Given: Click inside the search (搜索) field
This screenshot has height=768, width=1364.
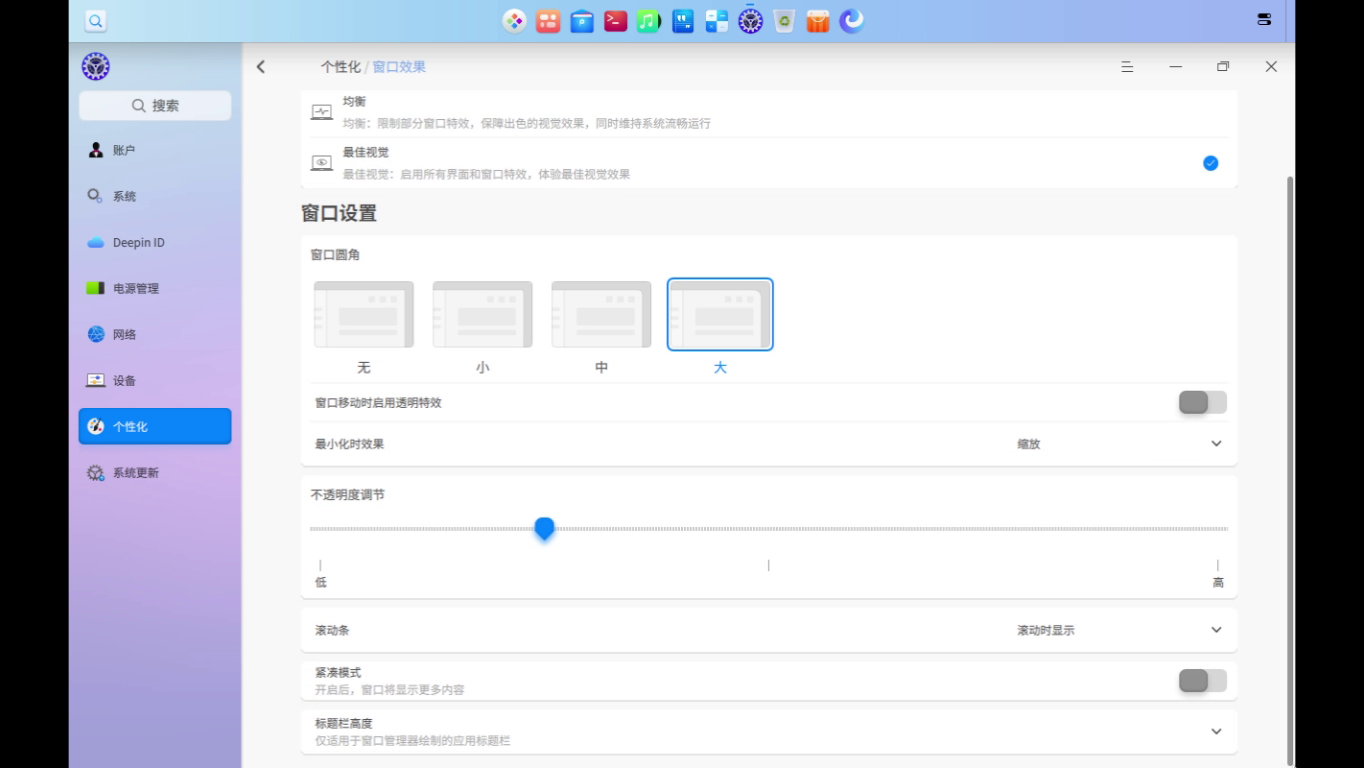Looking at the screenshot, I should click(x=155, y=105).
